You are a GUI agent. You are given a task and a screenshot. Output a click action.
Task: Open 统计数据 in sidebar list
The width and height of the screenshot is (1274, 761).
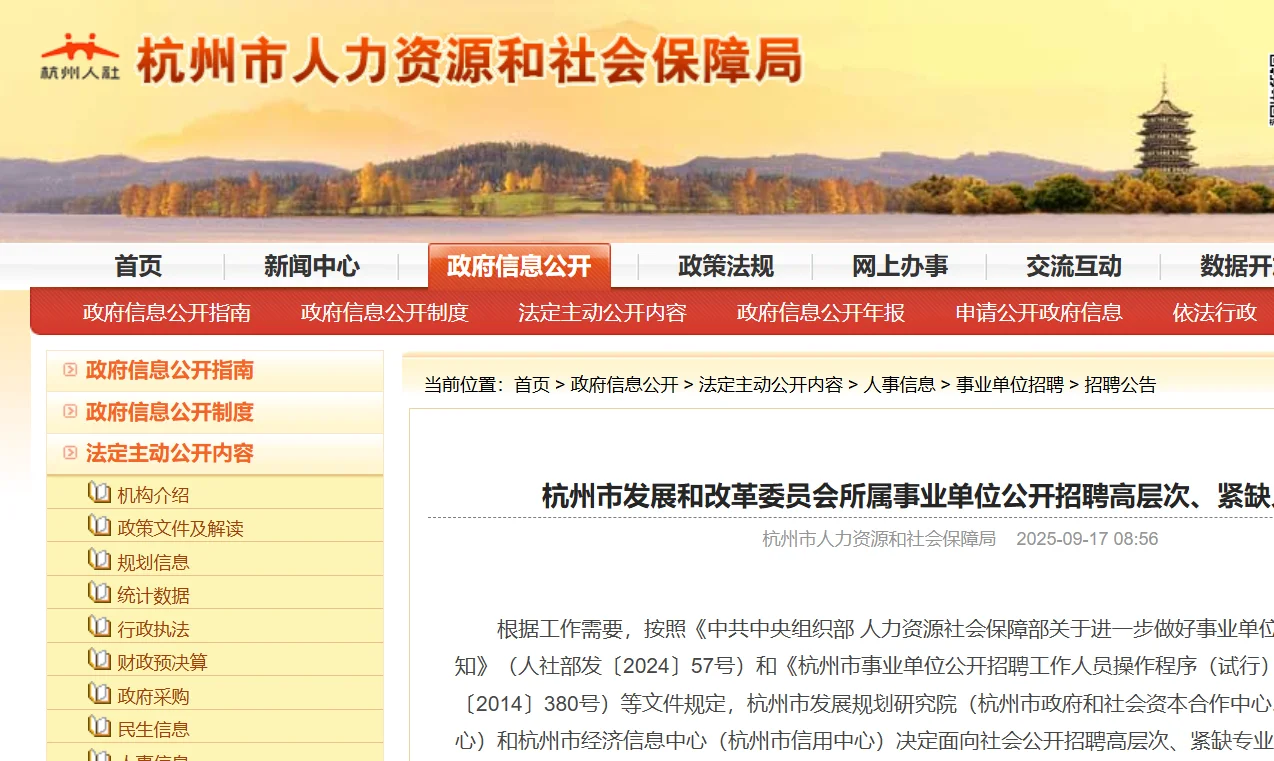pyautogui.click(x=153, y=595)
